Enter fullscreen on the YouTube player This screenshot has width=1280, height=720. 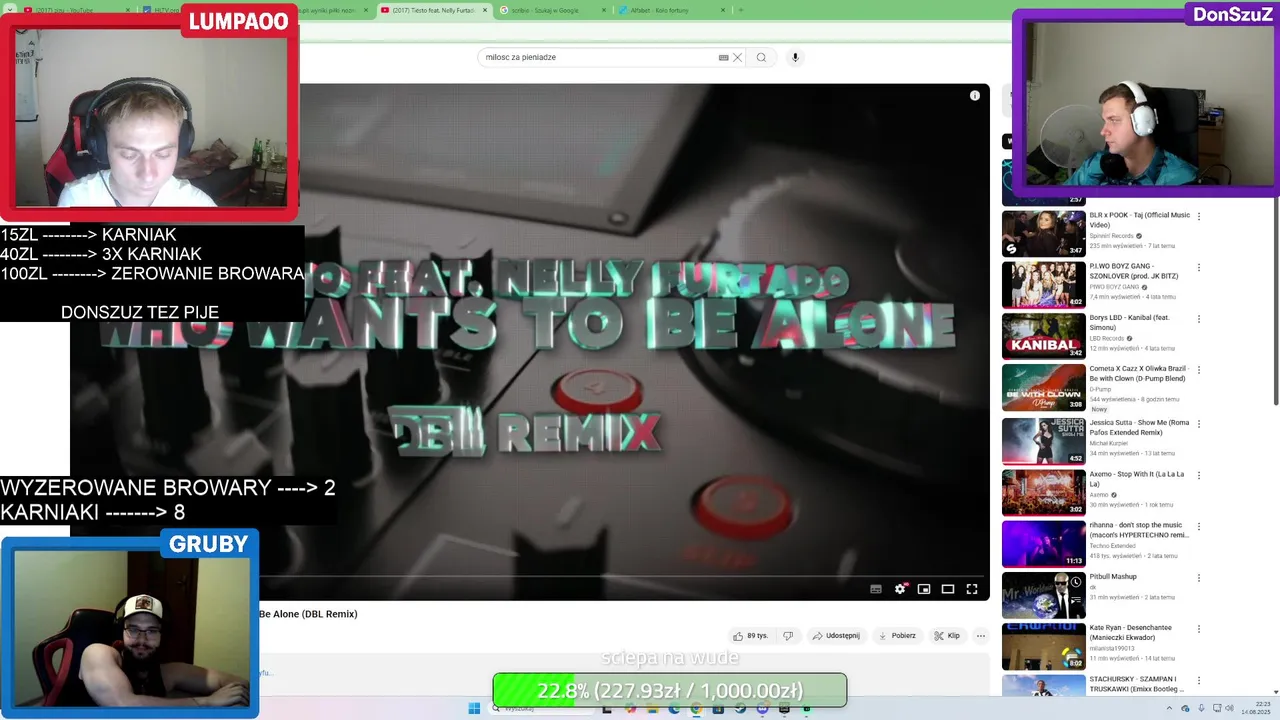point(971,589)
